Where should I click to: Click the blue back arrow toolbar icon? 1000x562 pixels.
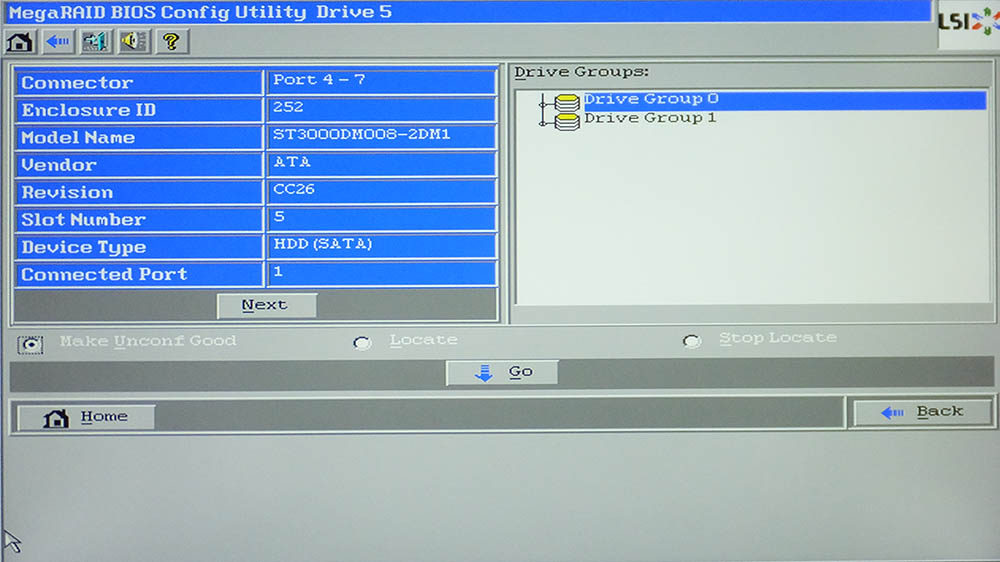tap(58, 42)
